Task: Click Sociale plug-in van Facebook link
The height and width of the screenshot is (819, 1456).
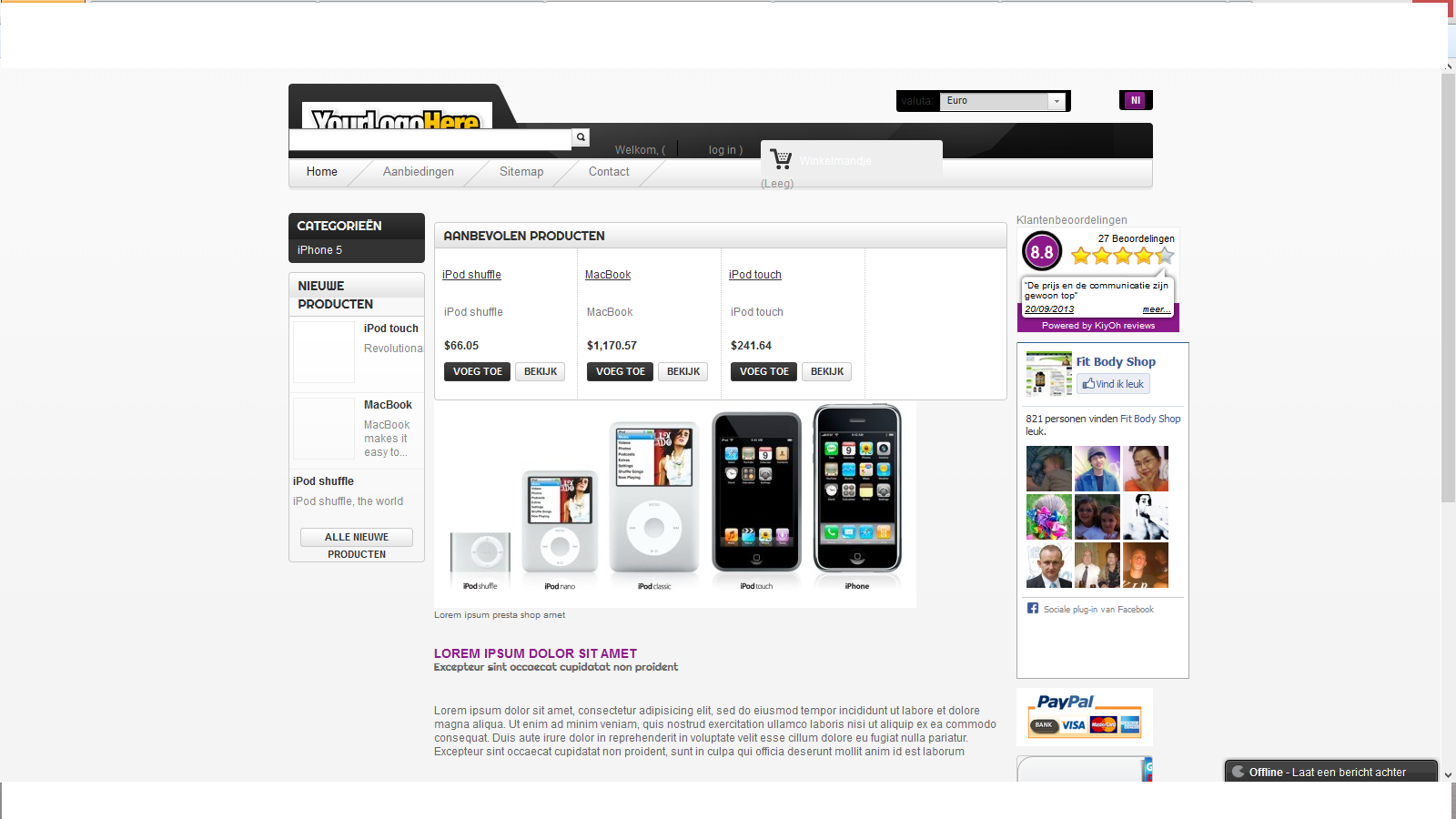Action: pos(1098,610)
